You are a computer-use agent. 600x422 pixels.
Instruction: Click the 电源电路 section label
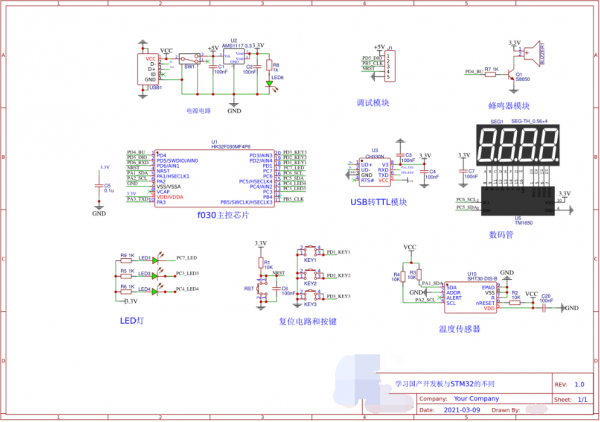(198, 111)
